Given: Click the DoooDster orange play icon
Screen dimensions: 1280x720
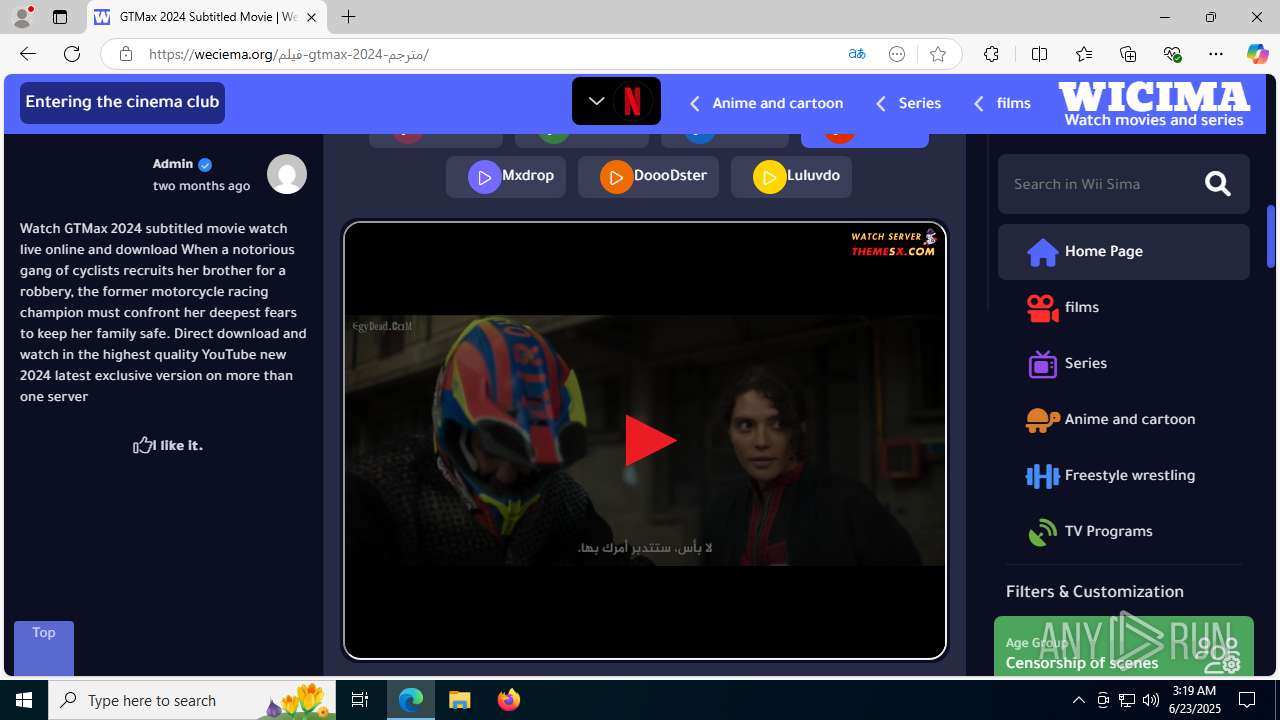Looking at the screenshot, I should 616,177.
